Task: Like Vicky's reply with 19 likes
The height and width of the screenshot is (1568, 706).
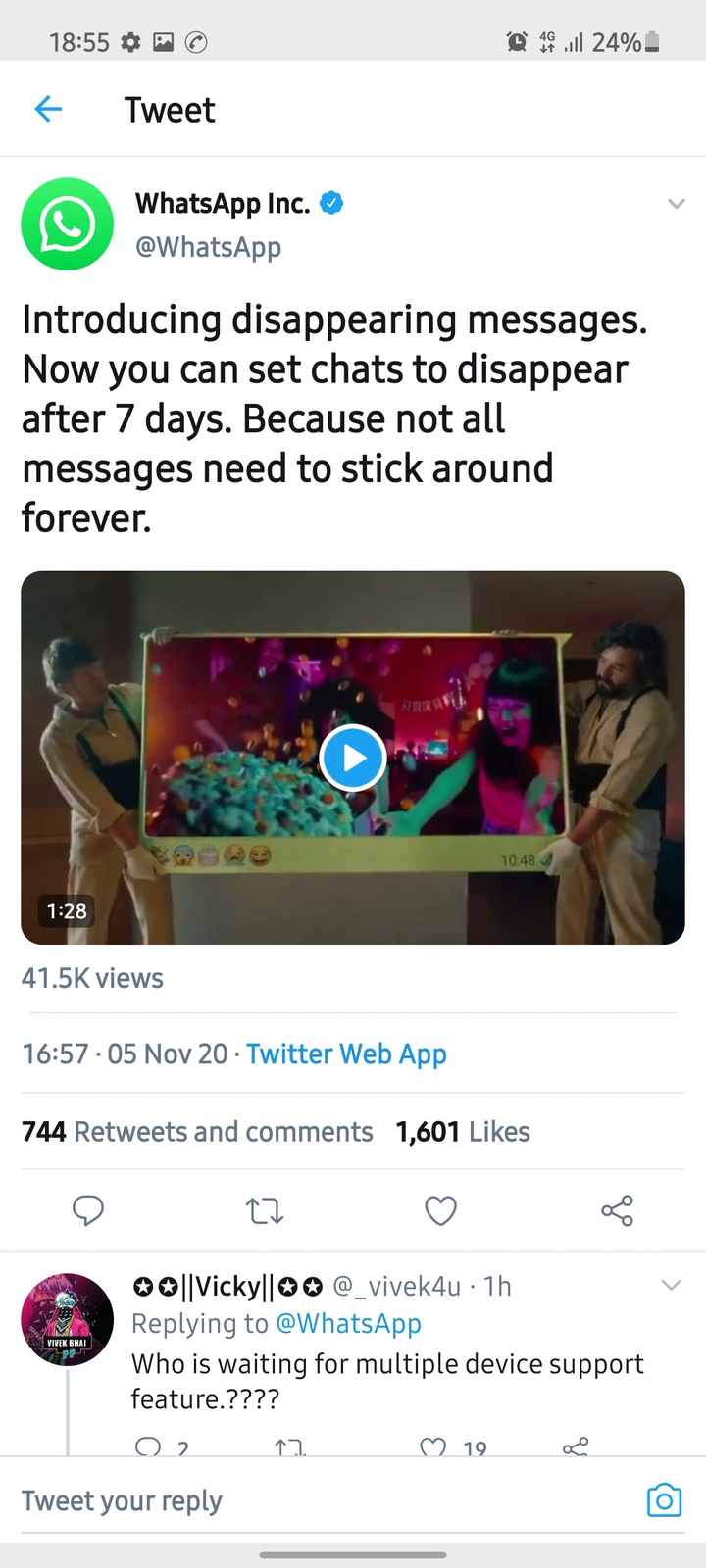Action: (x=434, y=1447)
